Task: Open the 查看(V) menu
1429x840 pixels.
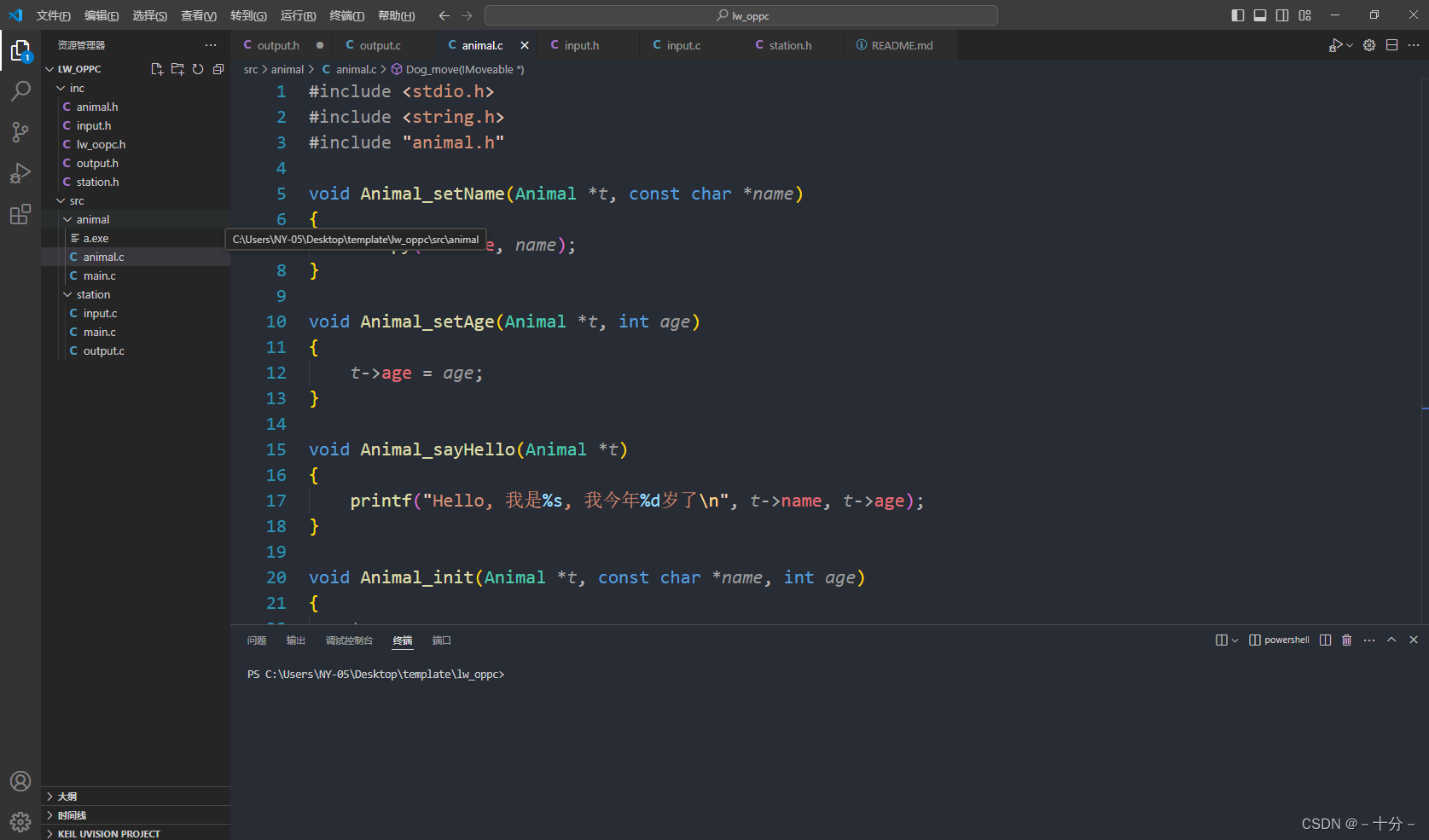Action: pos(199,15)
